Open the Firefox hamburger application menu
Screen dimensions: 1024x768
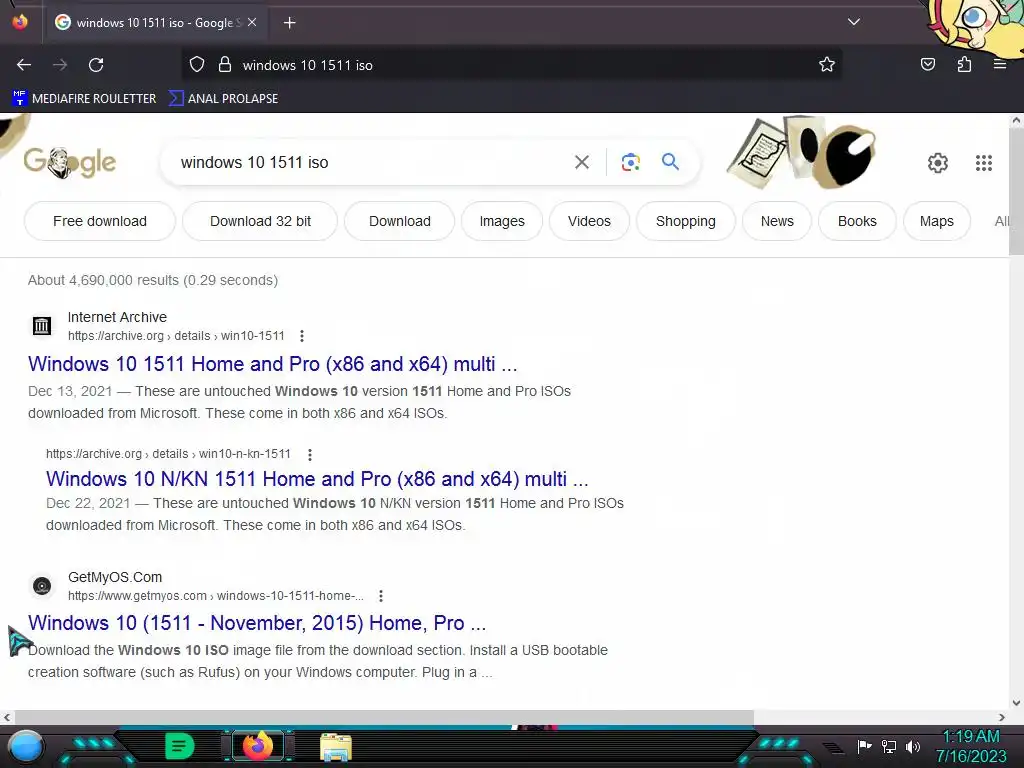1000,64
